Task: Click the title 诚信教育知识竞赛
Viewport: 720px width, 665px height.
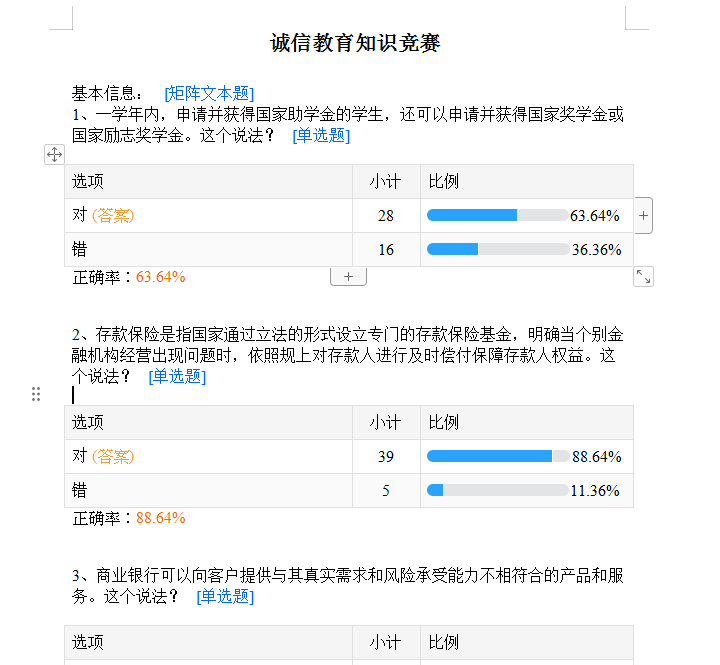Action: tap(355, 43)
